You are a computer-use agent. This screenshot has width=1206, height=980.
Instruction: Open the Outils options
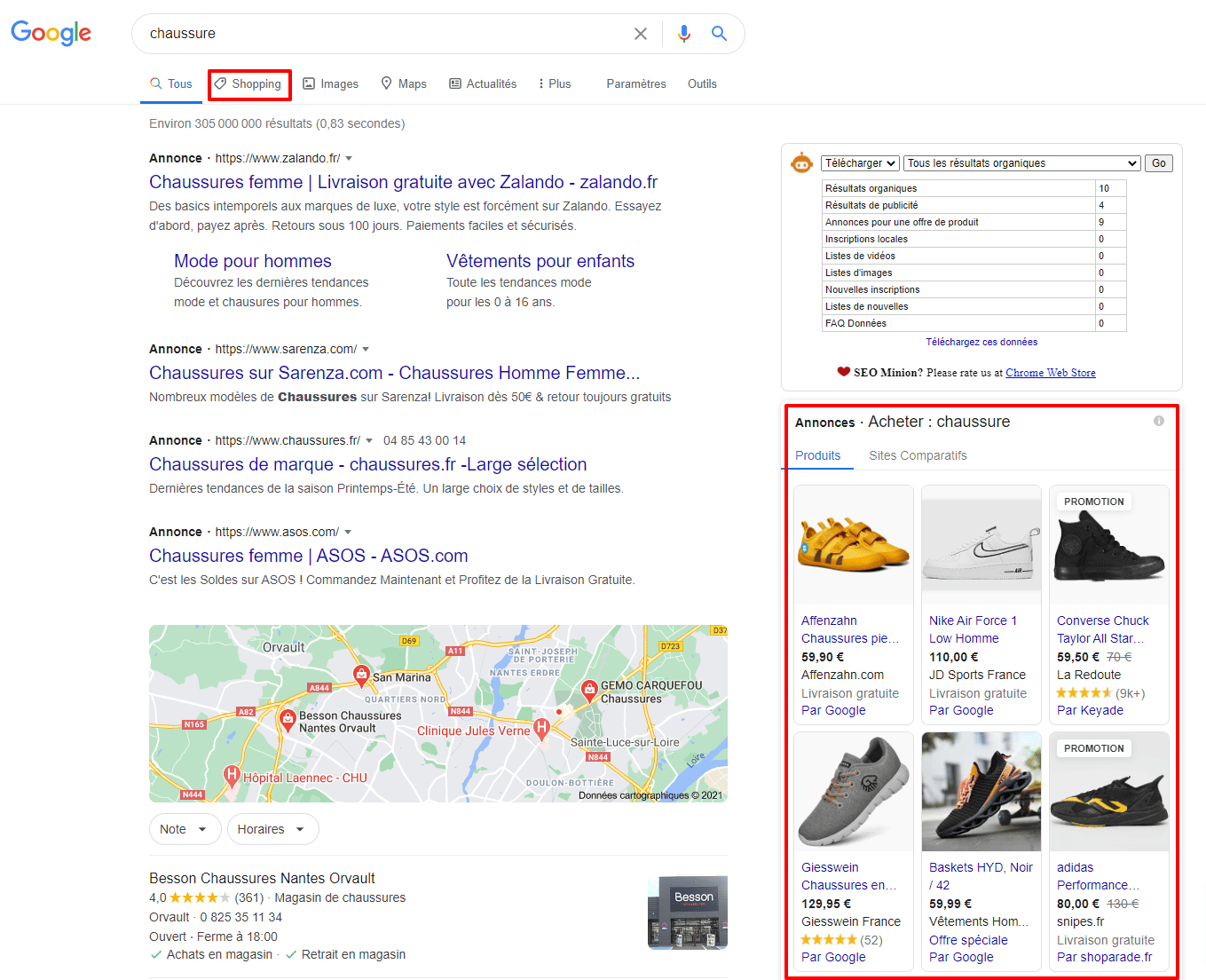[x=702, y=84]
